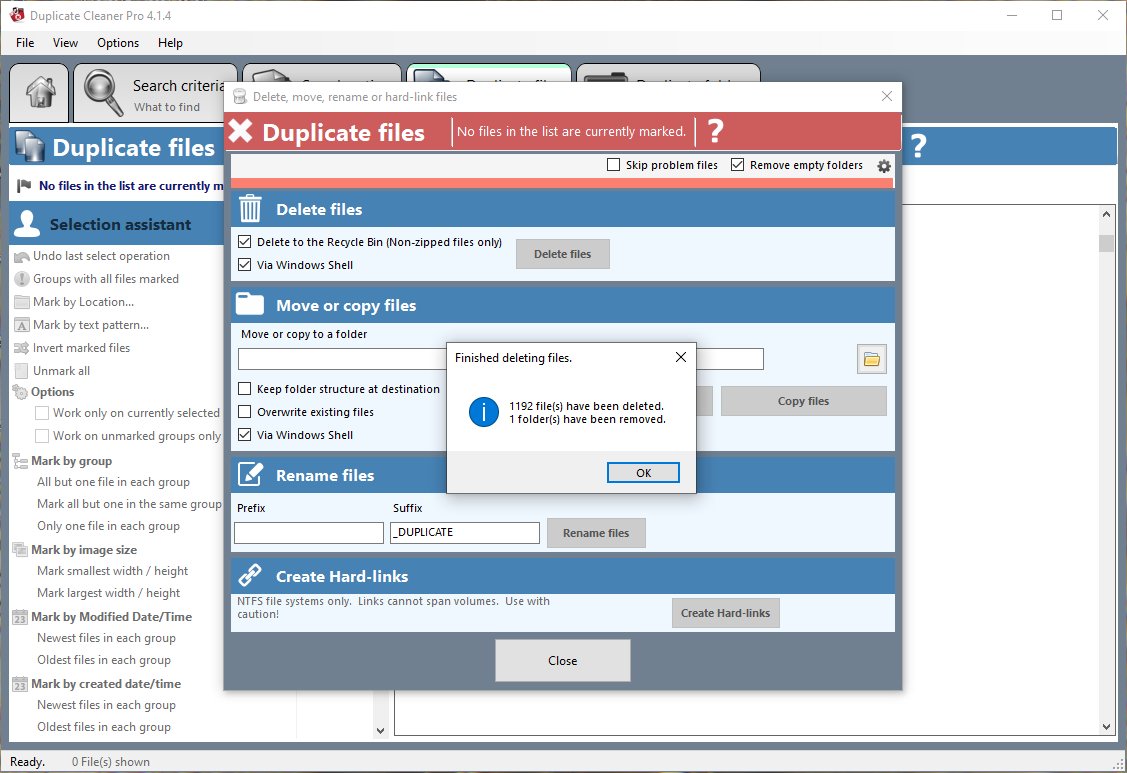This screenshot has height=773, width=1127.
Task: Open the Help menu
Action: pos(170,42)
